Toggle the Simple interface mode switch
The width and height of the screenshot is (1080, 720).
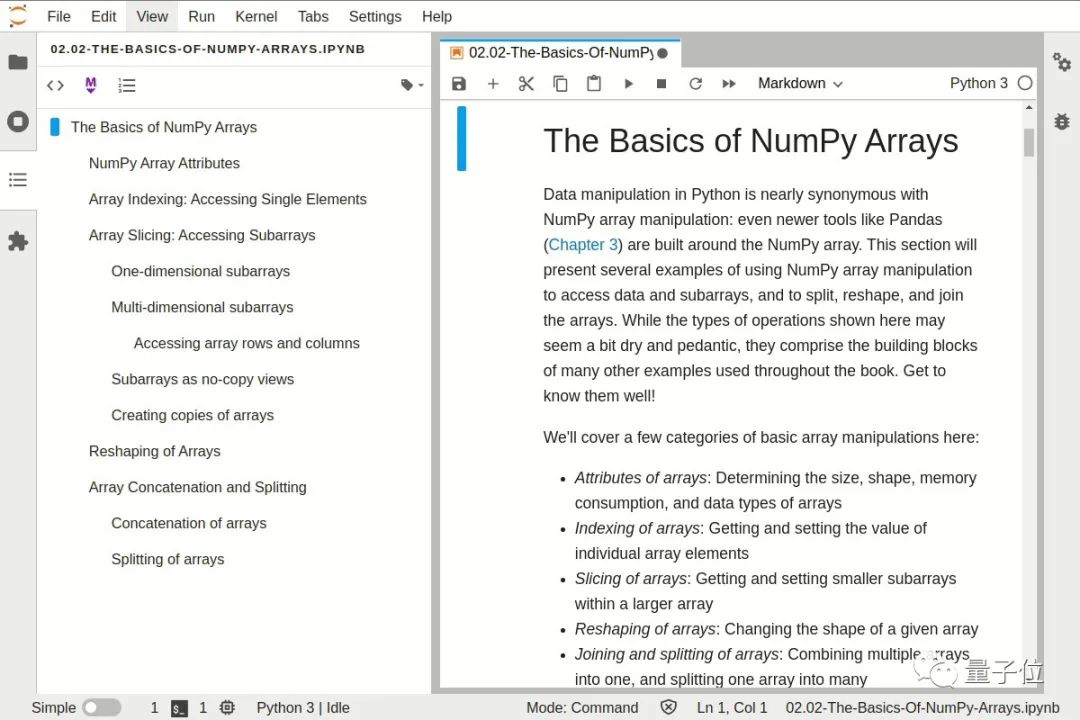(101, 708)
